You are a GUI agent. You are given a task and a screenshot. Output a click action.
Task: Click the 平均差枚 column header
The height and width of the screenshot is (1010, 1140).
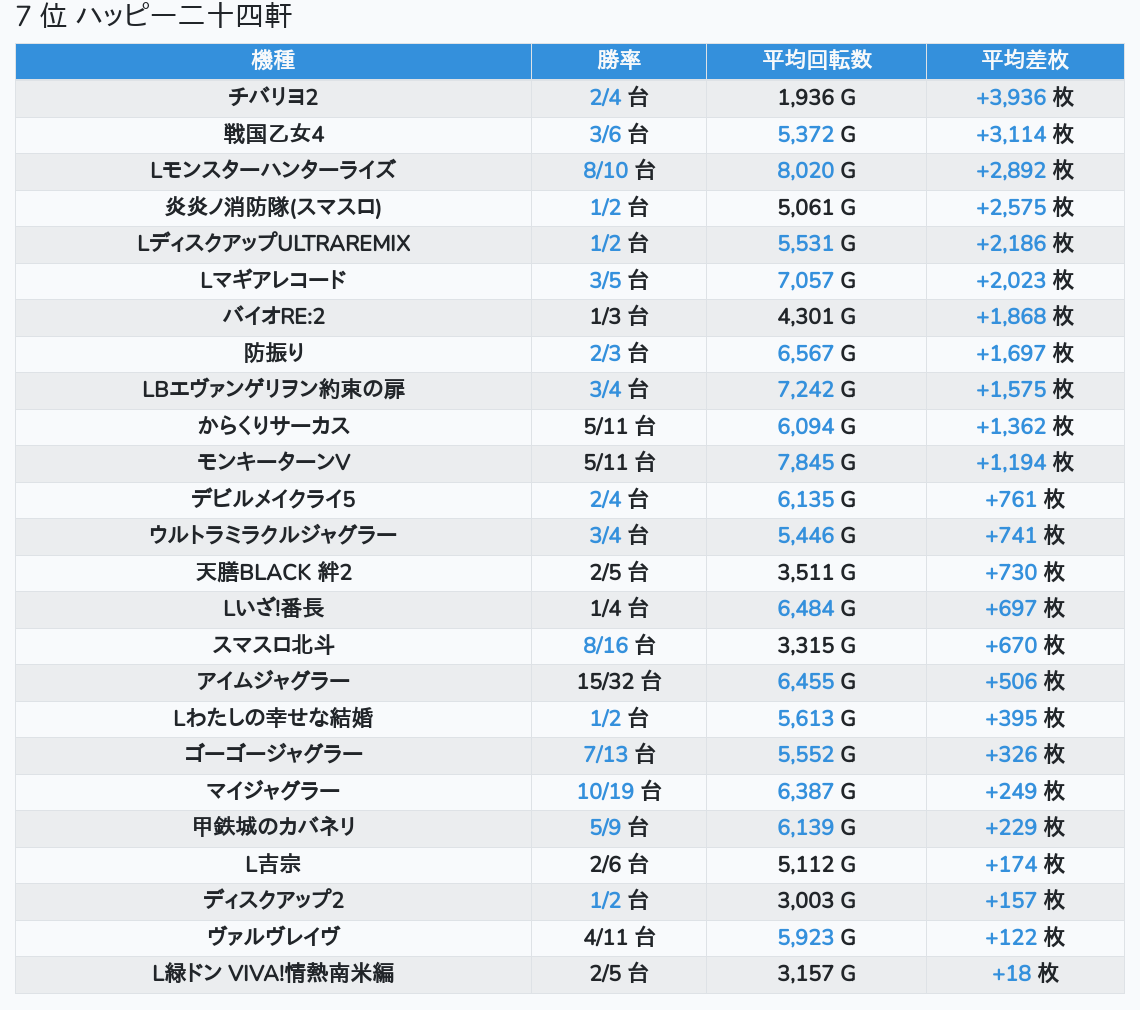point(1025,60)
